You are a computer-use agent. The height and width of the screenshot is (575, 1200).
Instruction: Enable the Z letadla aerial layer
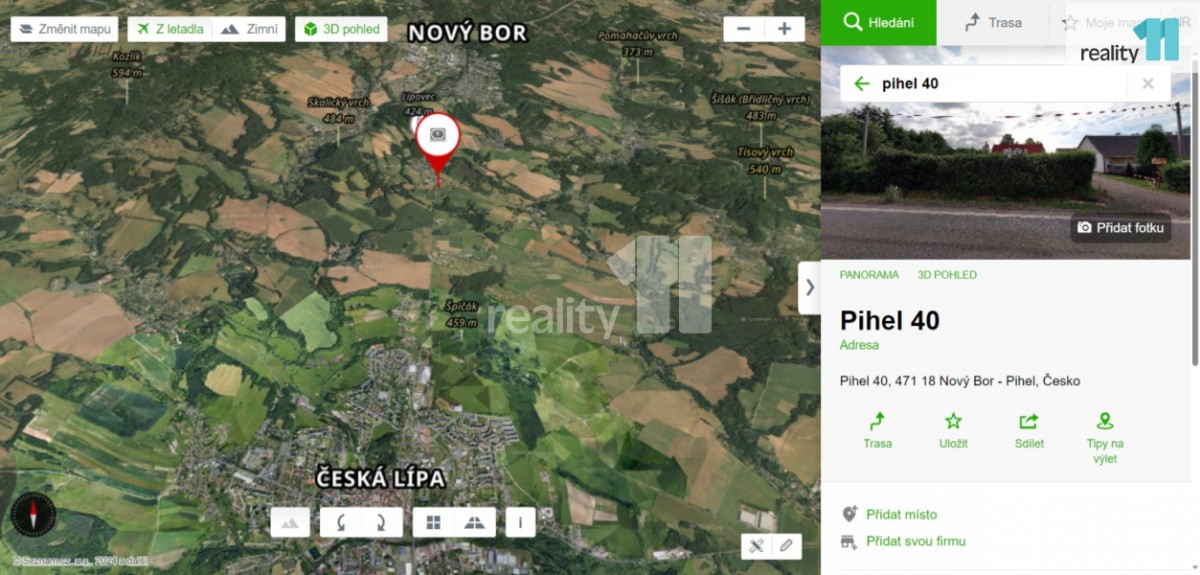click(x=169, y=29)
